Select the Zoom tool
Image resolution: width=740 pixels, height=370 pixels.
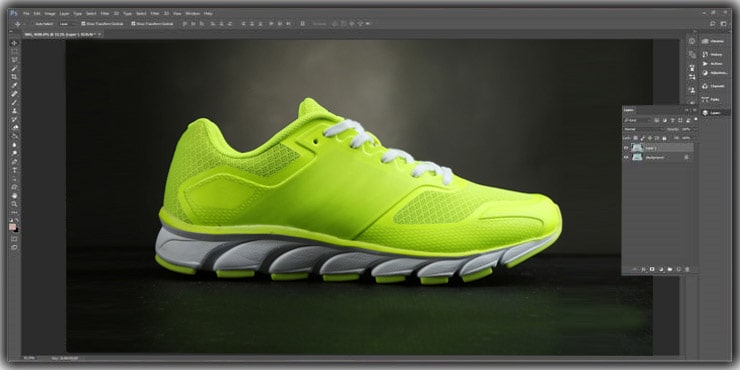click(14, 204)
